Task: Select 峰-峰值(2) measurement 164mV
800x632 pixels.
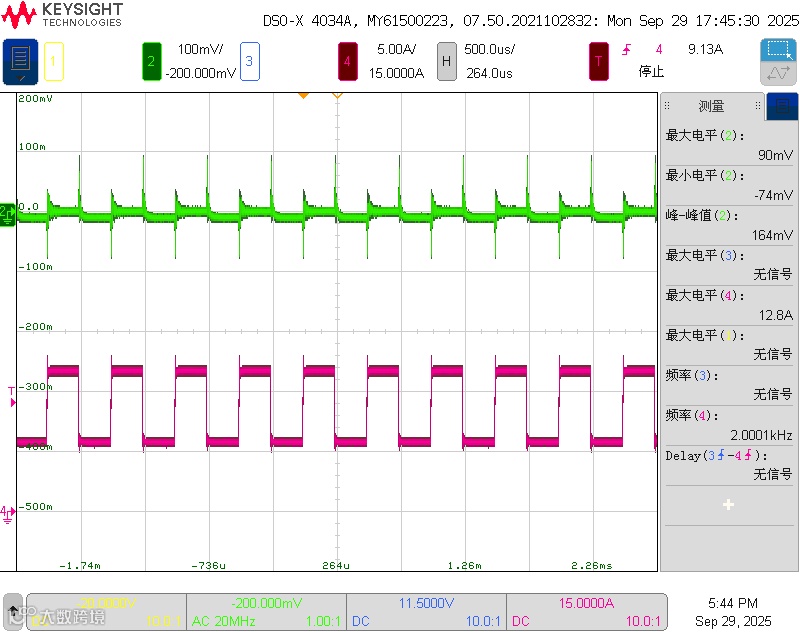Action: pyautogui.click(x=729, y=225)
